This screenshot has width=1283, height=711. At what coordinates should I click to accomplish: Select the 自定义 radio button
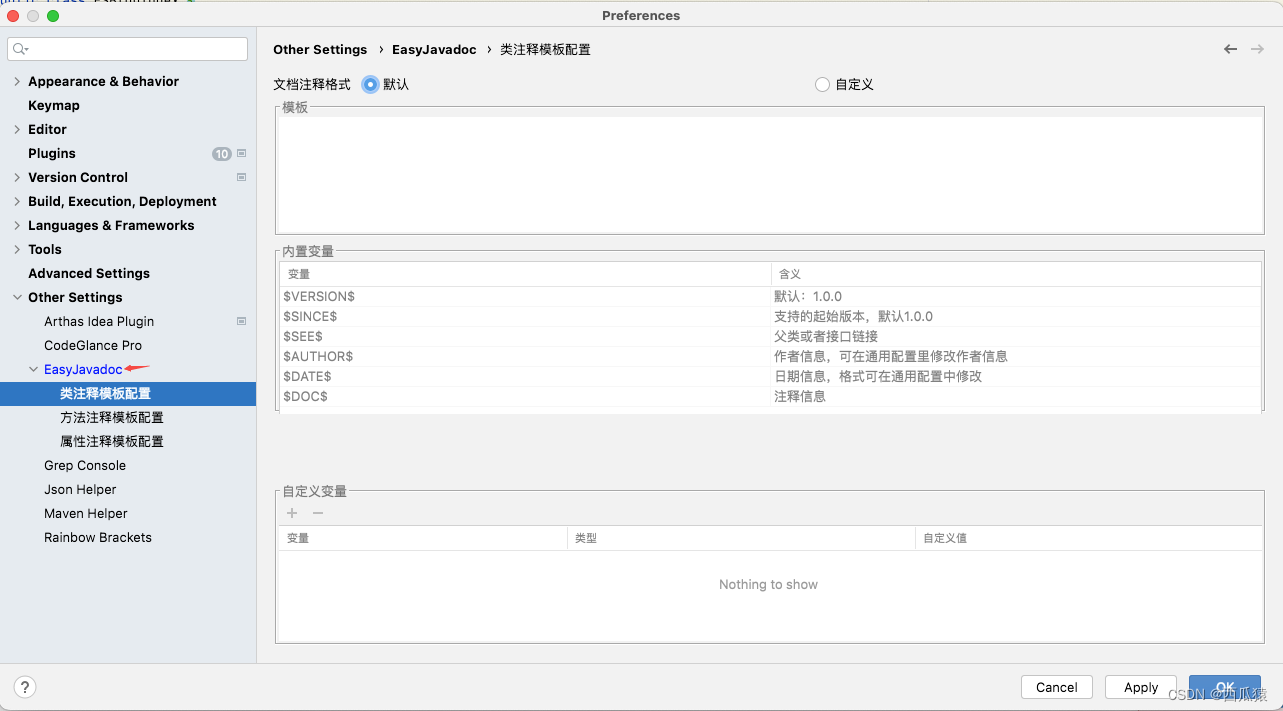coord(822,85)
